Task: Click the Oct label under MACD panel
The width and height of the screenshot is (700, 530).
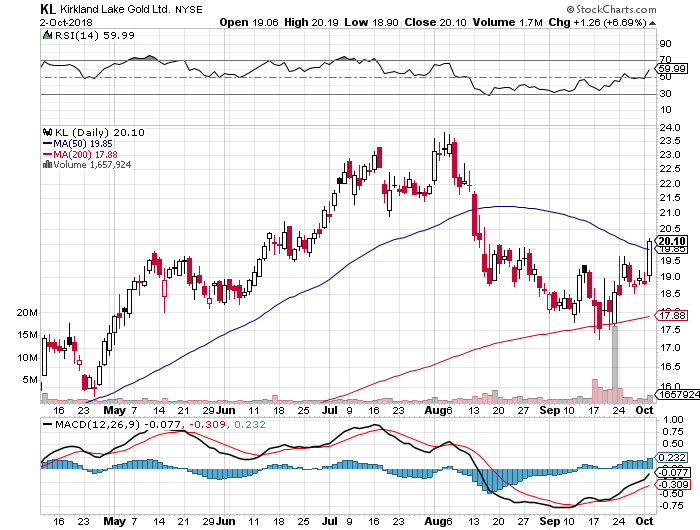Action: pos(645,521)
